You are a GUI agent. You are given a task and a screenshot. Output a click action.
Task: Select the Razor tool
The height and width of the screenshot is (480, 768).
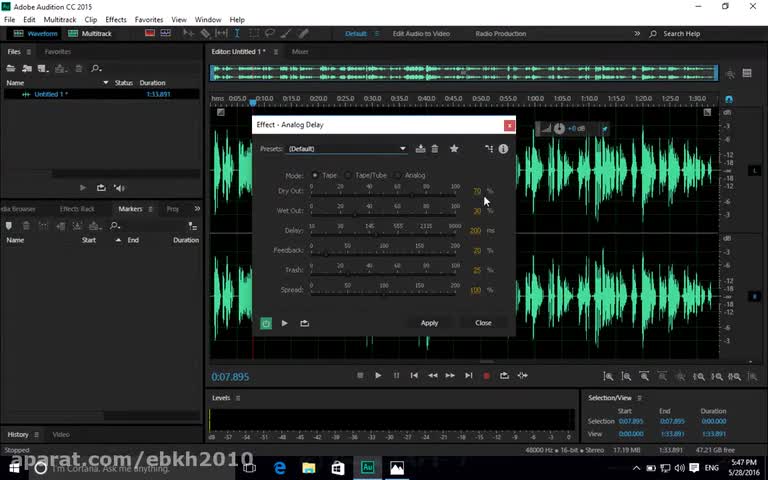205,33
